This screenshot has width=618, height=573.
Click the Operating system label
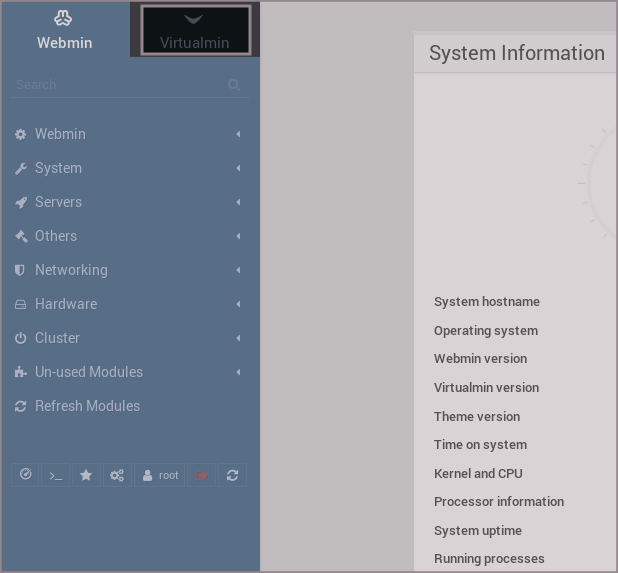(x=486, y=330)
